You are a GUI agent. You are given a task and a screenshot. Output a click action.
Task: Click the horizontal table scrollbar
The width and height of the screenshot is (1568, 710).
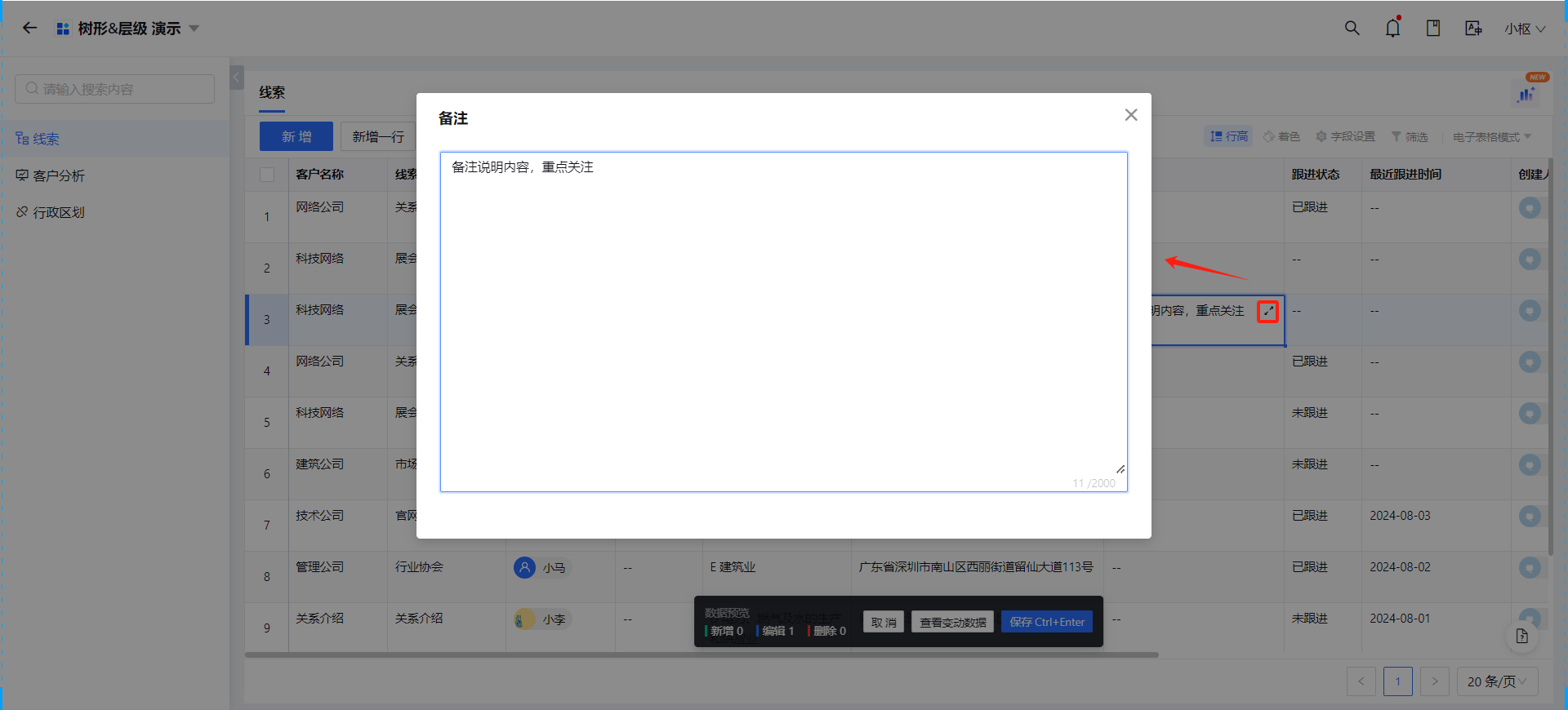702,655
